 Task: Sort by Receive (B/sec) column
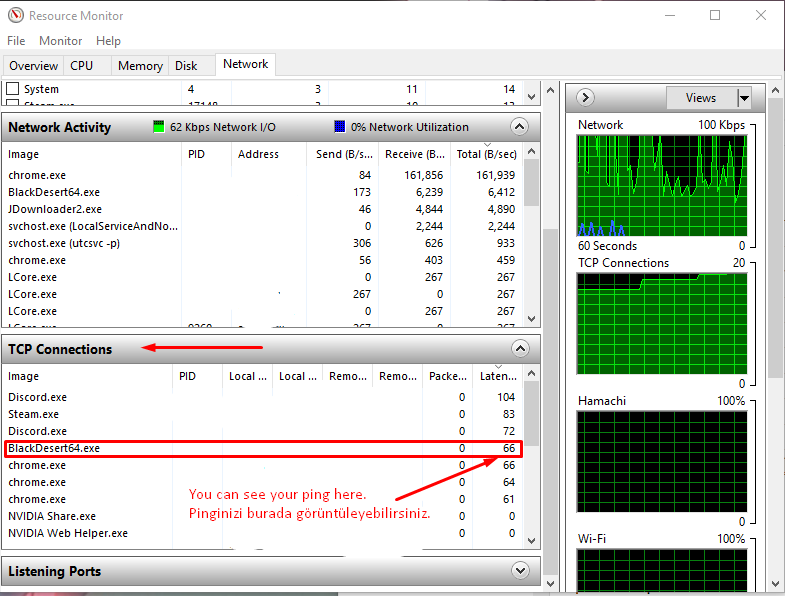tap(415, 154)
